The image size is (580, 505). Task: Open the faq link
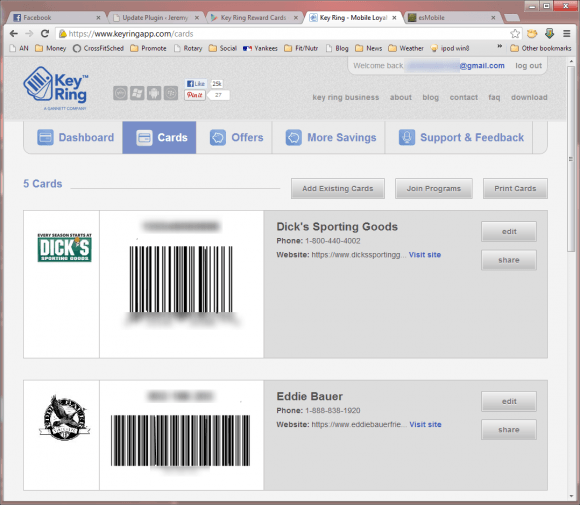(494, 97)
